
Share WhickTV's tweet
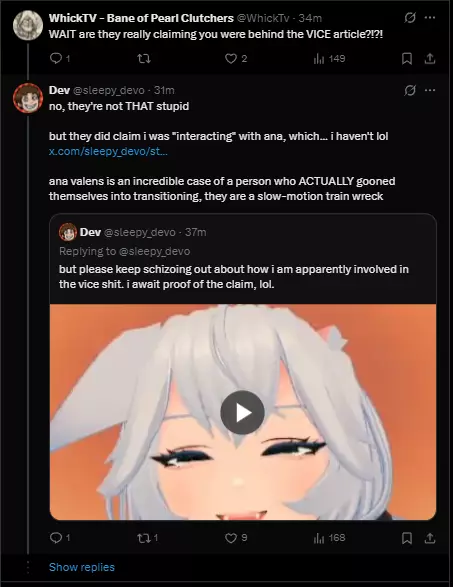click(x=430, y=59)
